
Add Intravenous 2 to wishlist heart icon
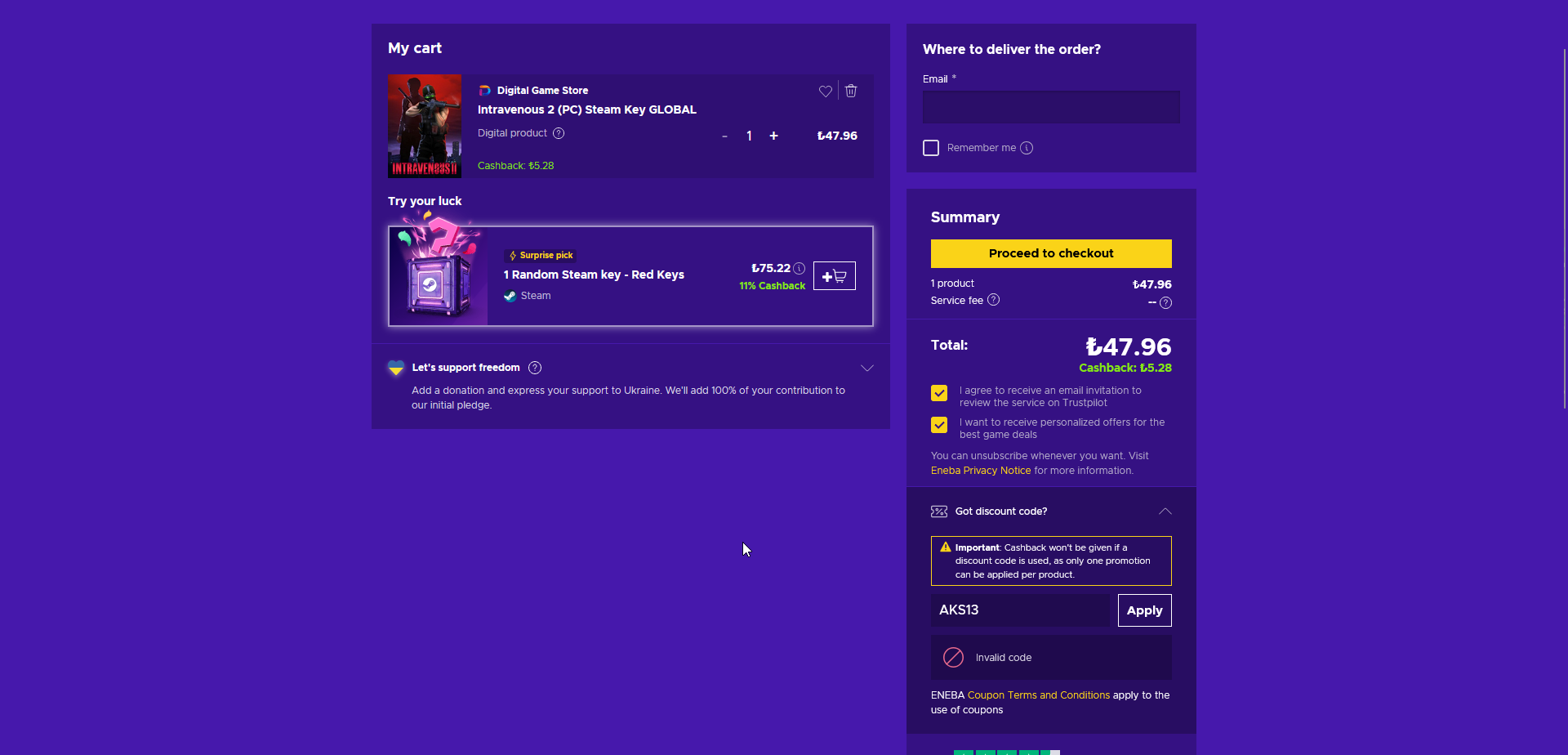826,91
